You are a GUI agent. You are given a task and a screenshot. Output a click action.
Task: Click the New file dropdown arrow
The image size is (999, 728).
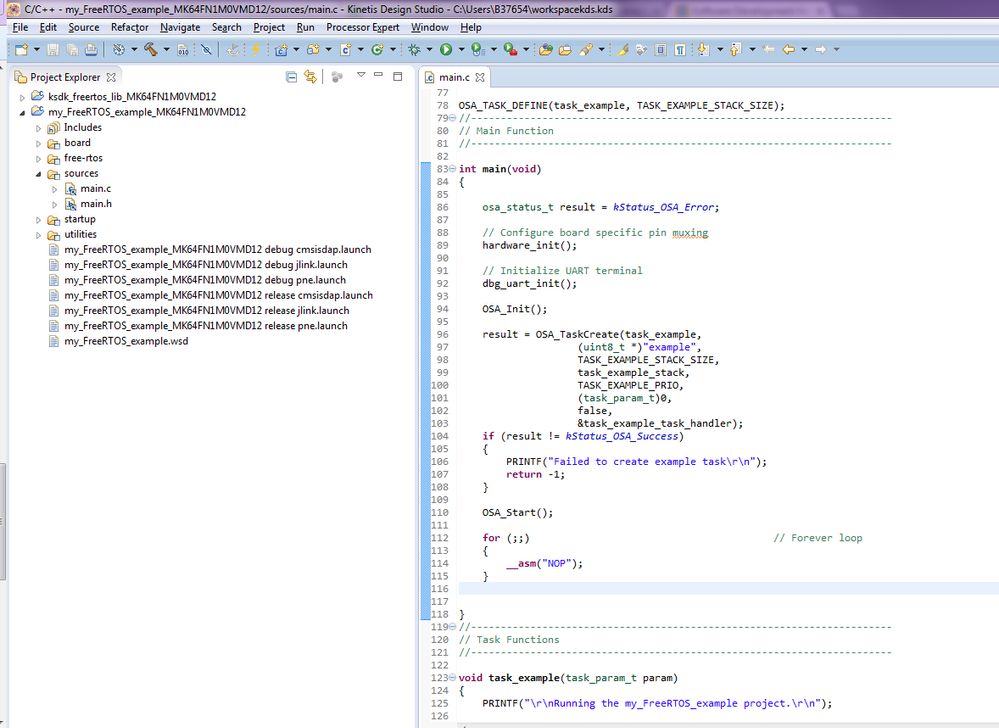(37, 49)
